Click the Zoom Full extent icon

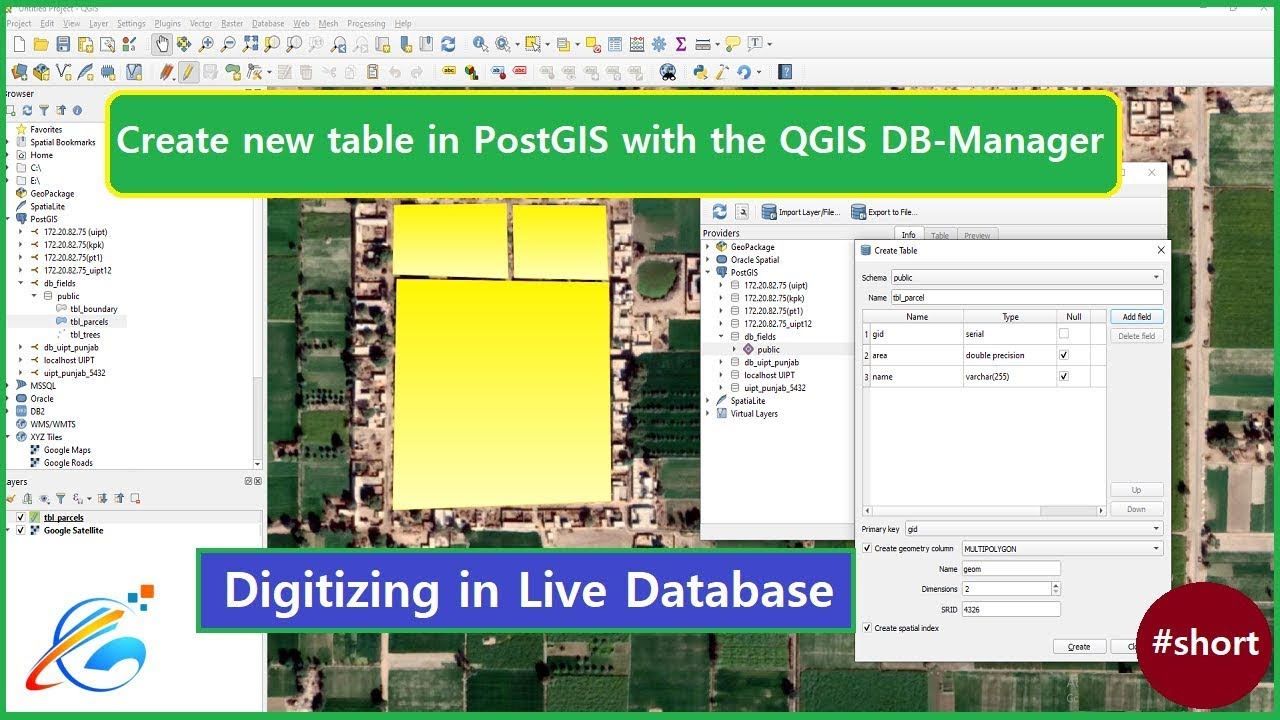coord(250,44)
